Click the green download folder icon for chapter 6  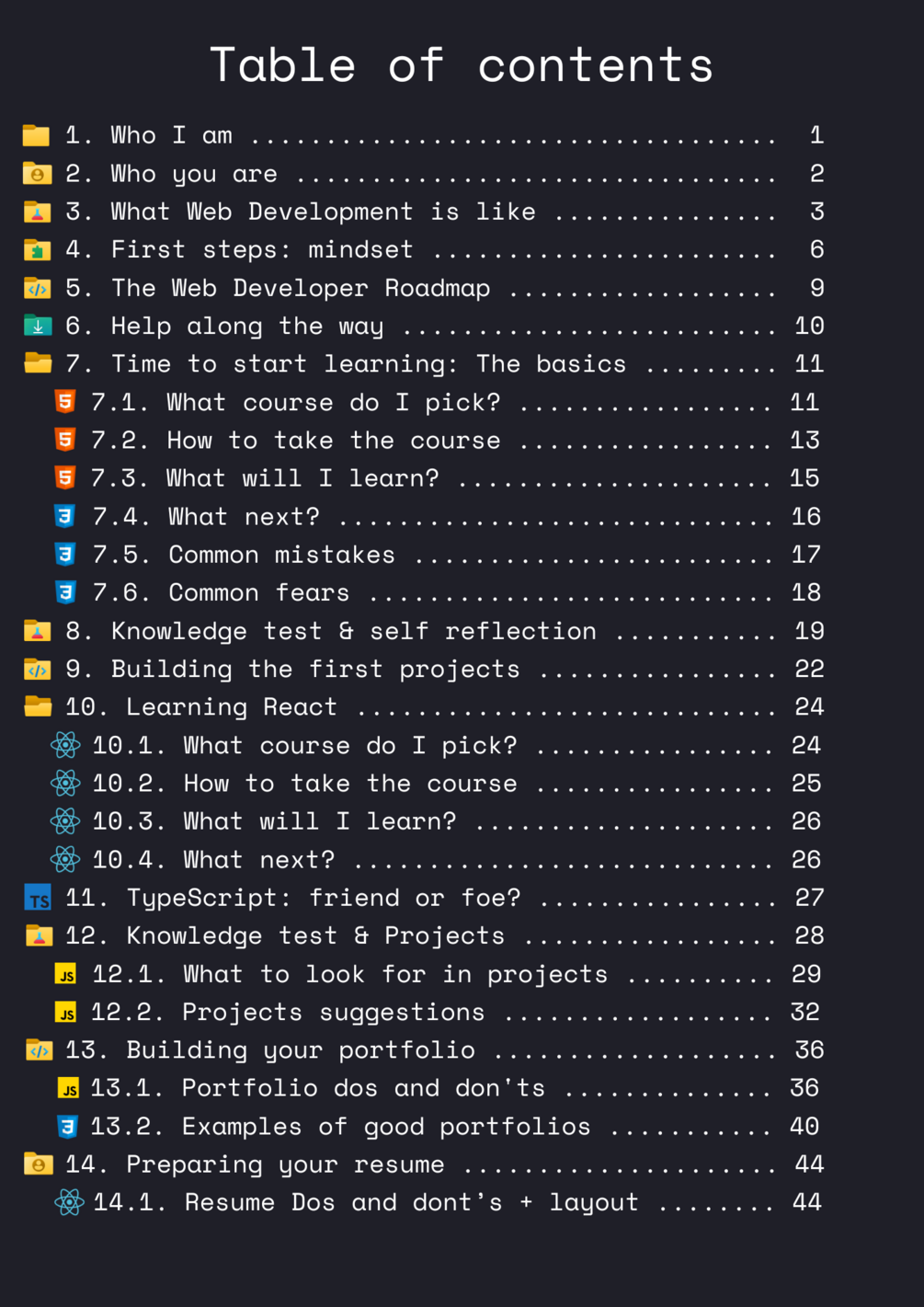[38, 326]
